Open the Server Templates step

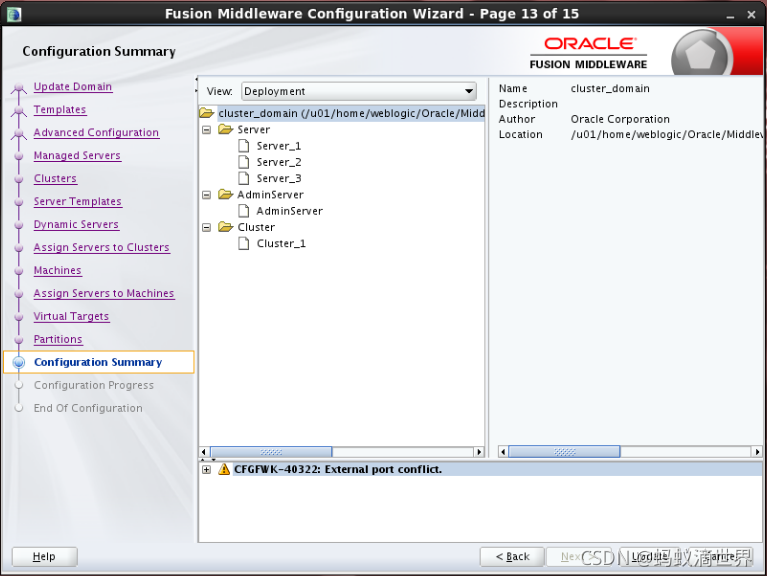[x=77, y=201]
